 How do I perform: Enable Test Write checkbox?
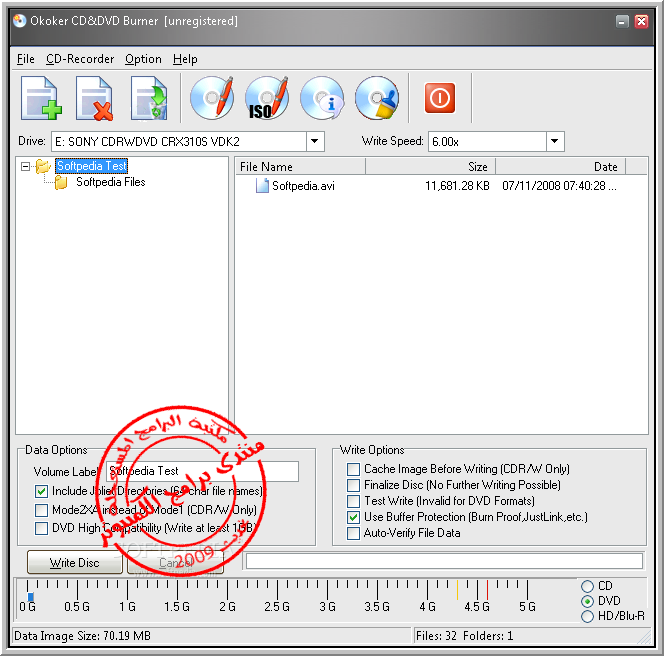pyautogui.click(x=353, y=501)
